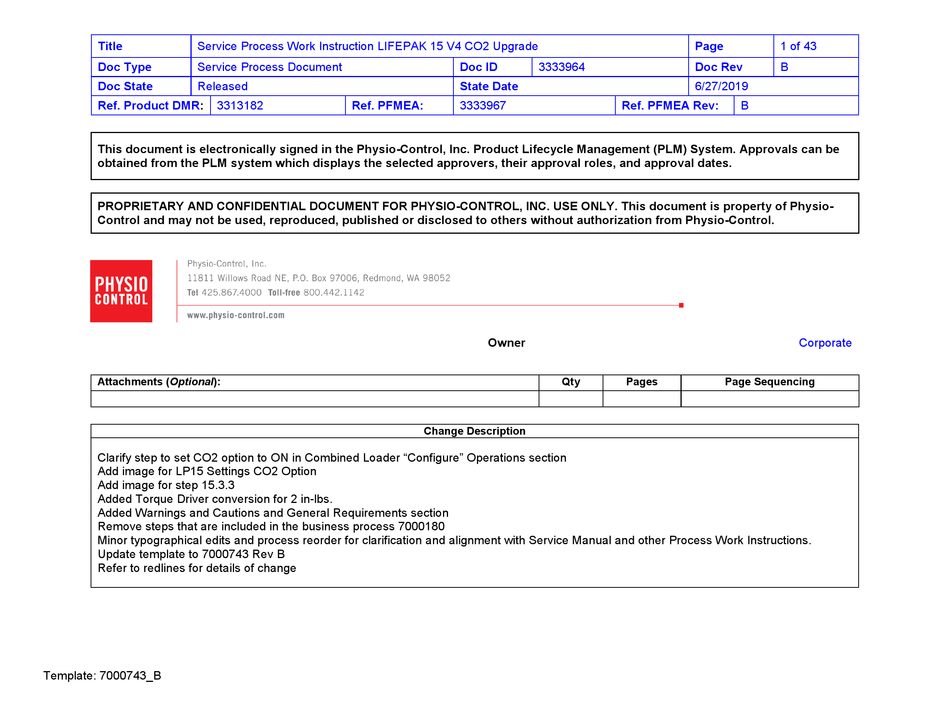The image size is (950, 717).
Task: Click 'Refer to redlines for details of change'
Action: [x=197, y=569]
